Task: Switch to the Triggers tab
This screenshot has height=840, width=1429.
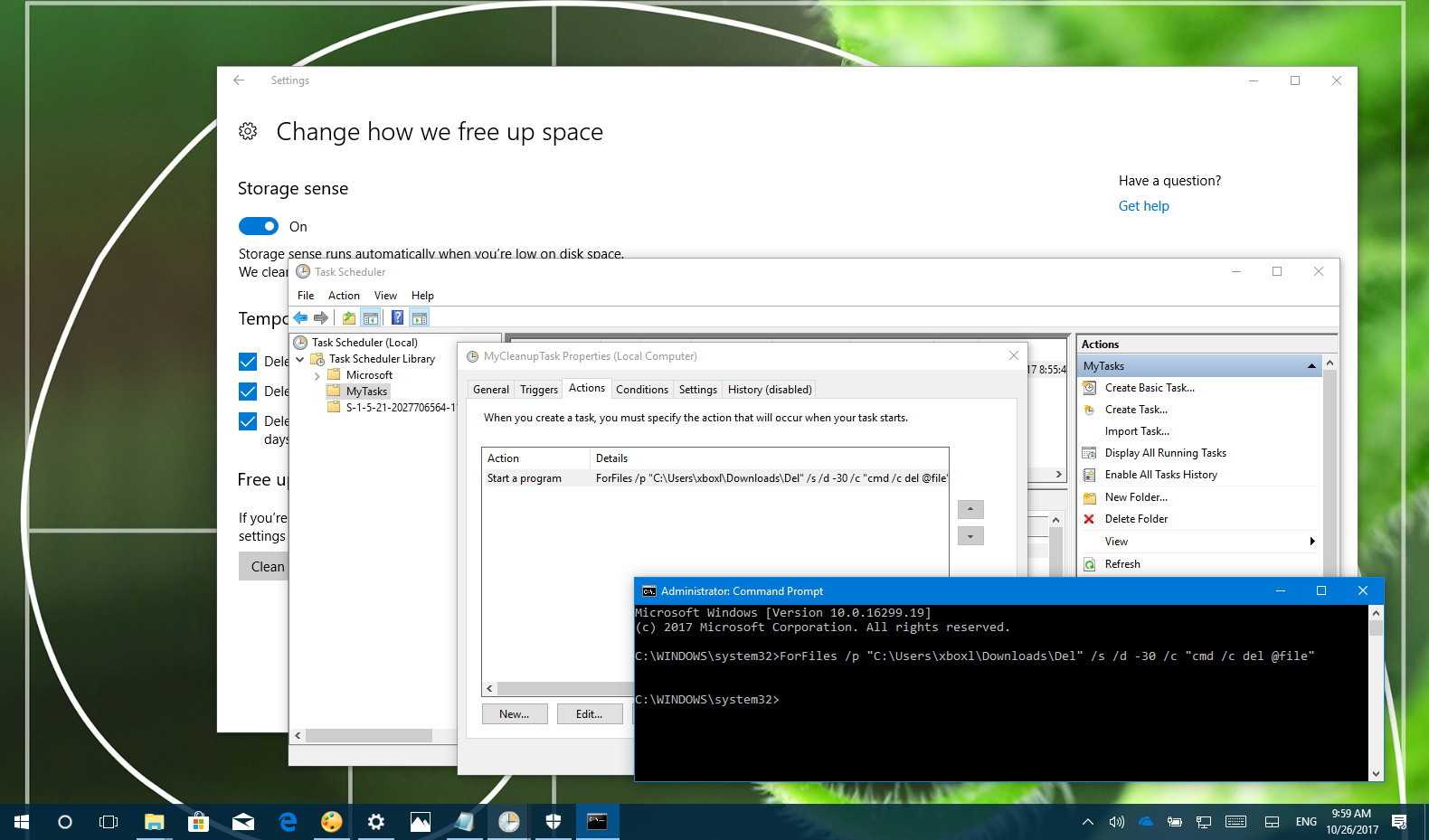Action: [538, 390]
